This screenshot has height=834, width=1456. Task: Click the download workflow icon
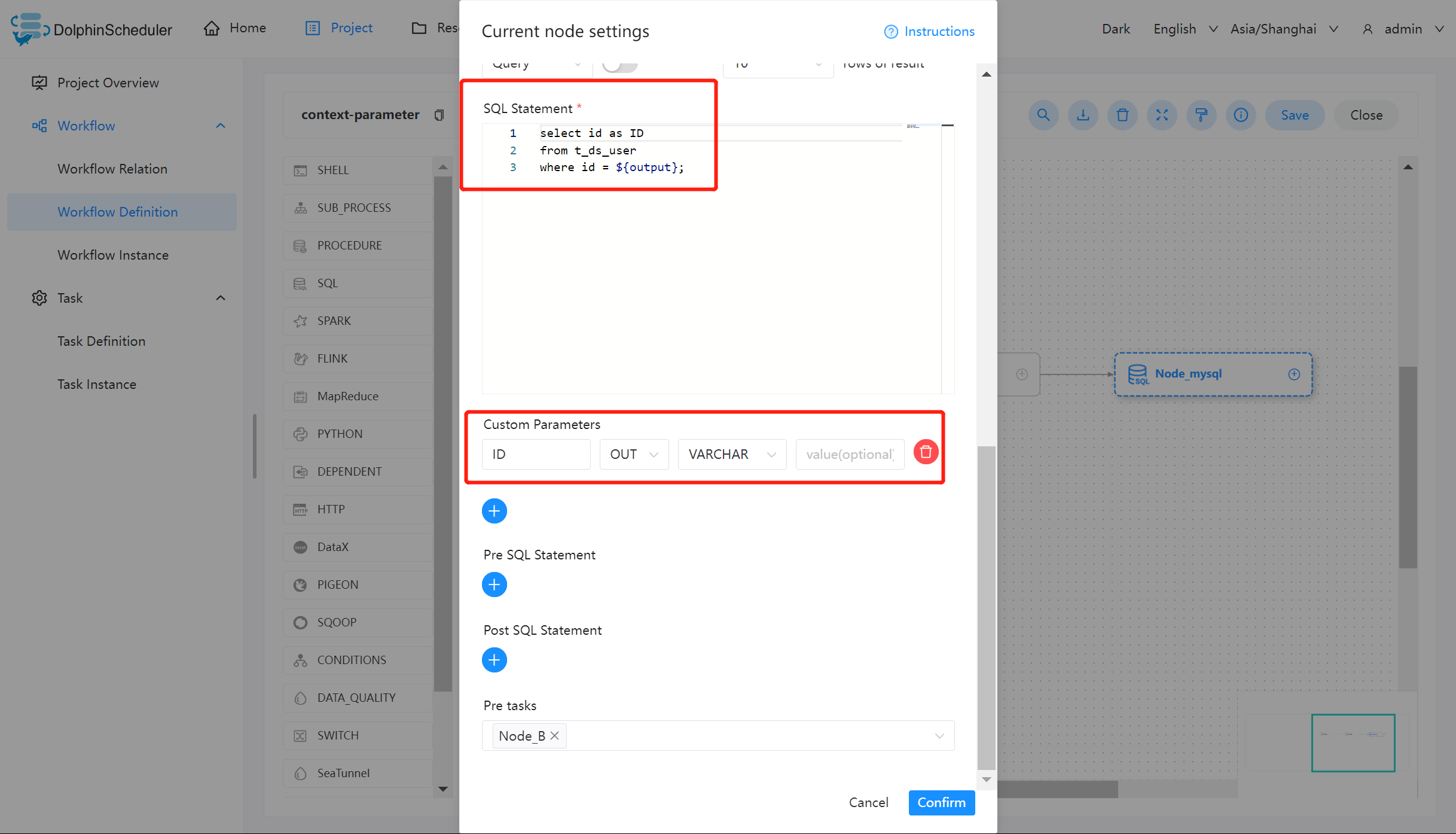tap(1083, 115)
